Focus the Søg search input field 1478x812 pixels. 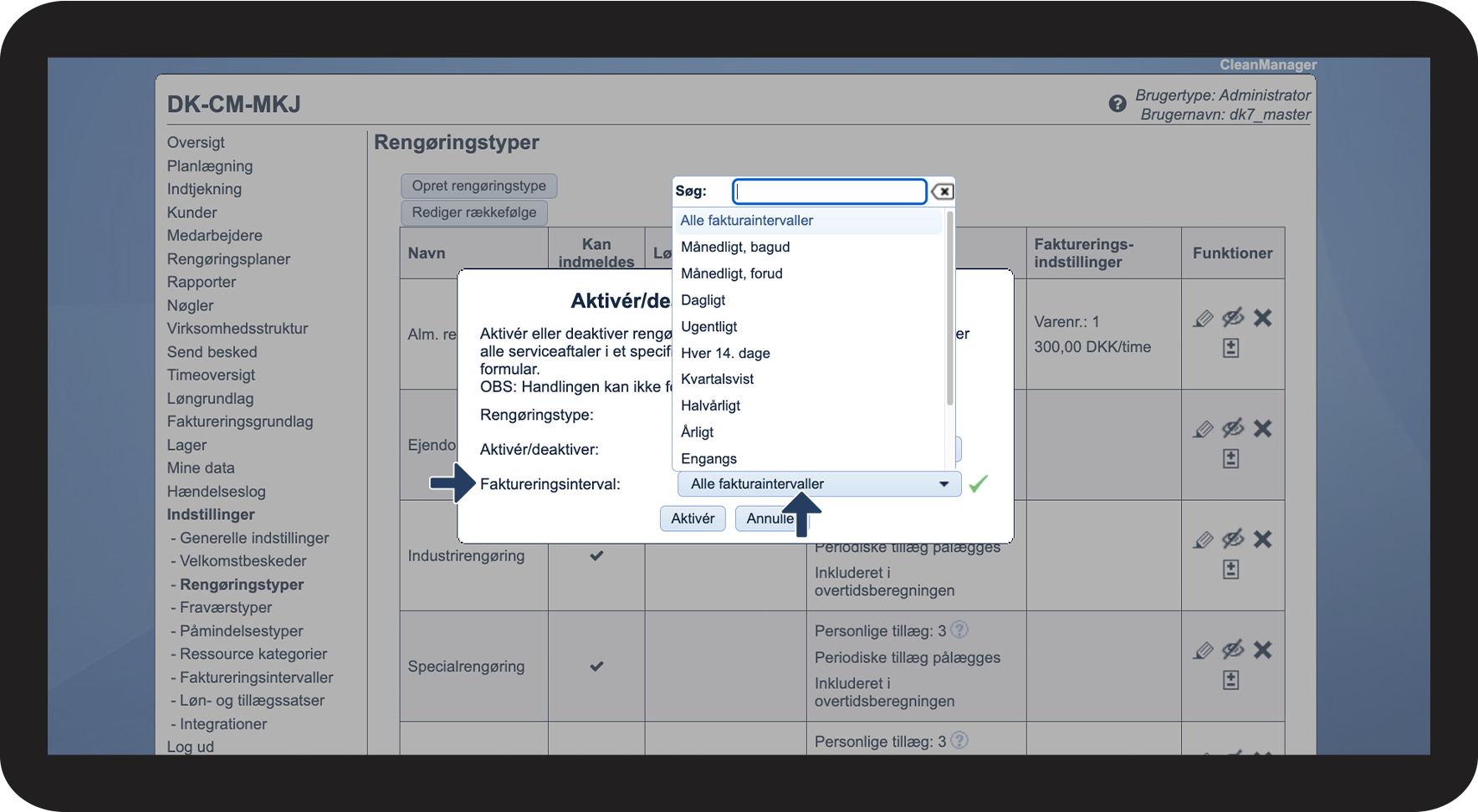[x=830, y=192]
